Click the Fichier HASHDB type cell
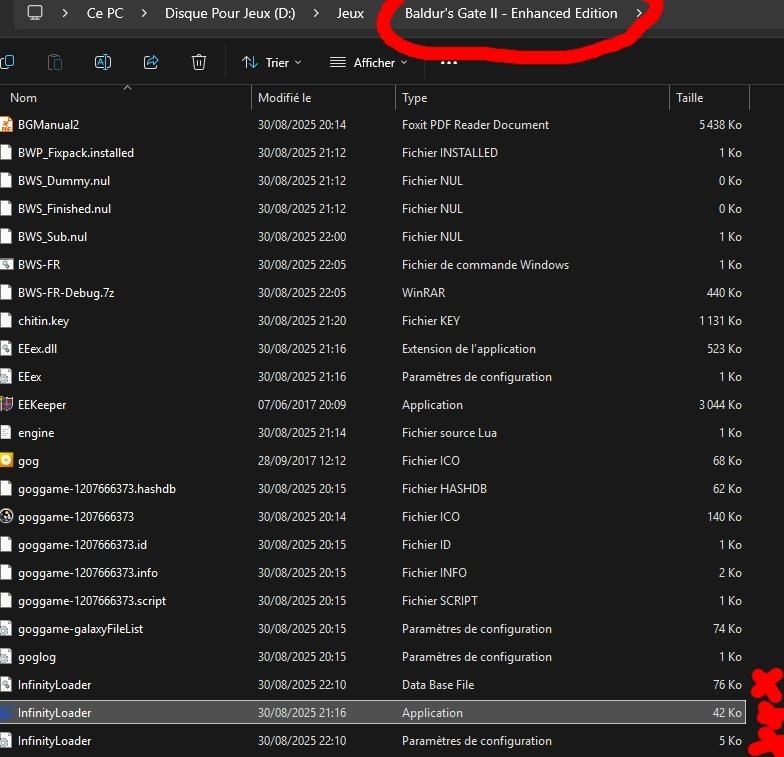This screenshot has height=757, width=784. point(444,488)
